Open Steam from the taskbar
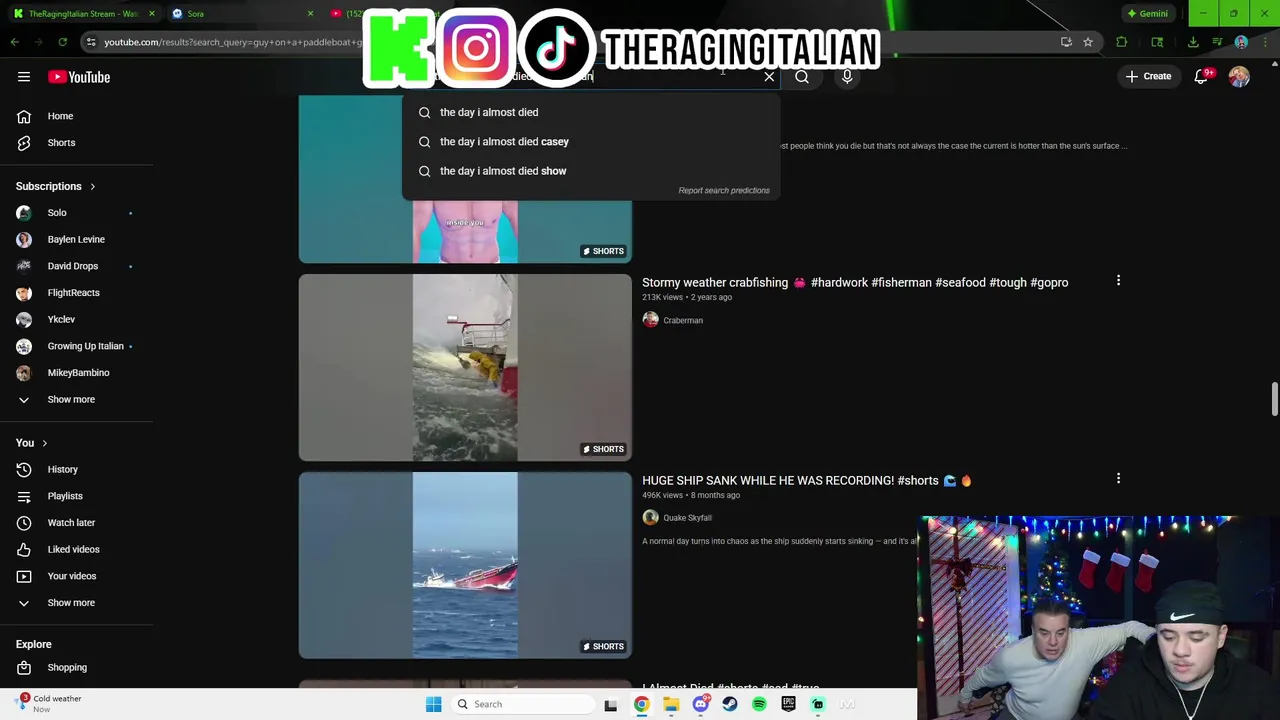The height and width of the screenshot is (720, 1280). pos(730,704)
